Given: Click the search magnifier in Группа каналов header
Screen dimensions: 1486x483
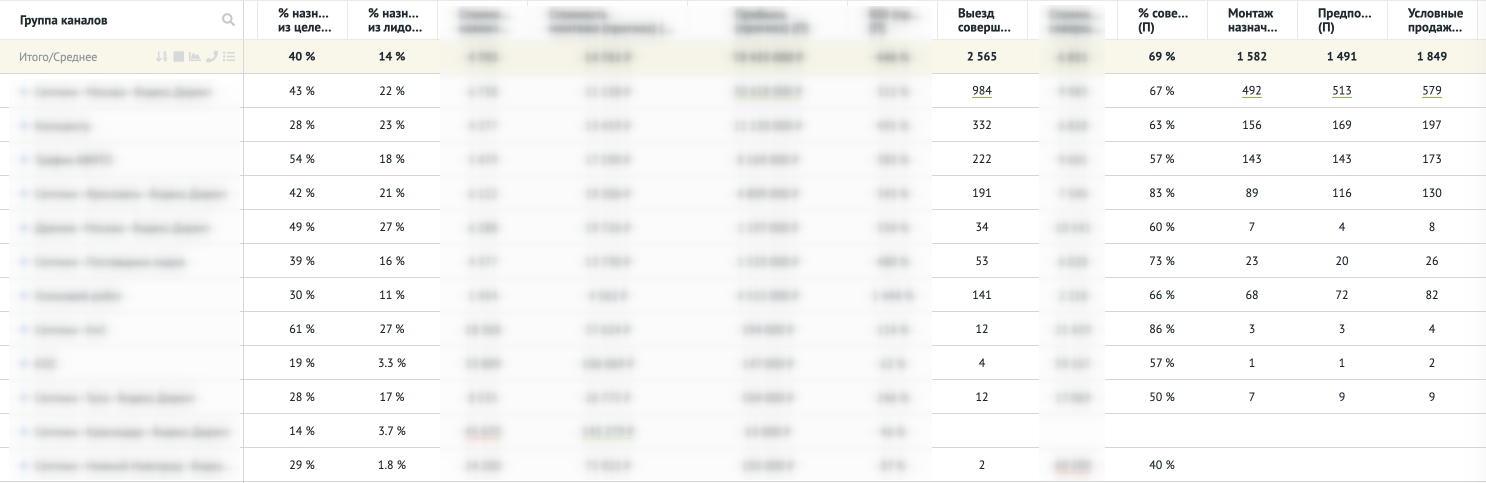Looking at the screenshot, I should point(229,20).
